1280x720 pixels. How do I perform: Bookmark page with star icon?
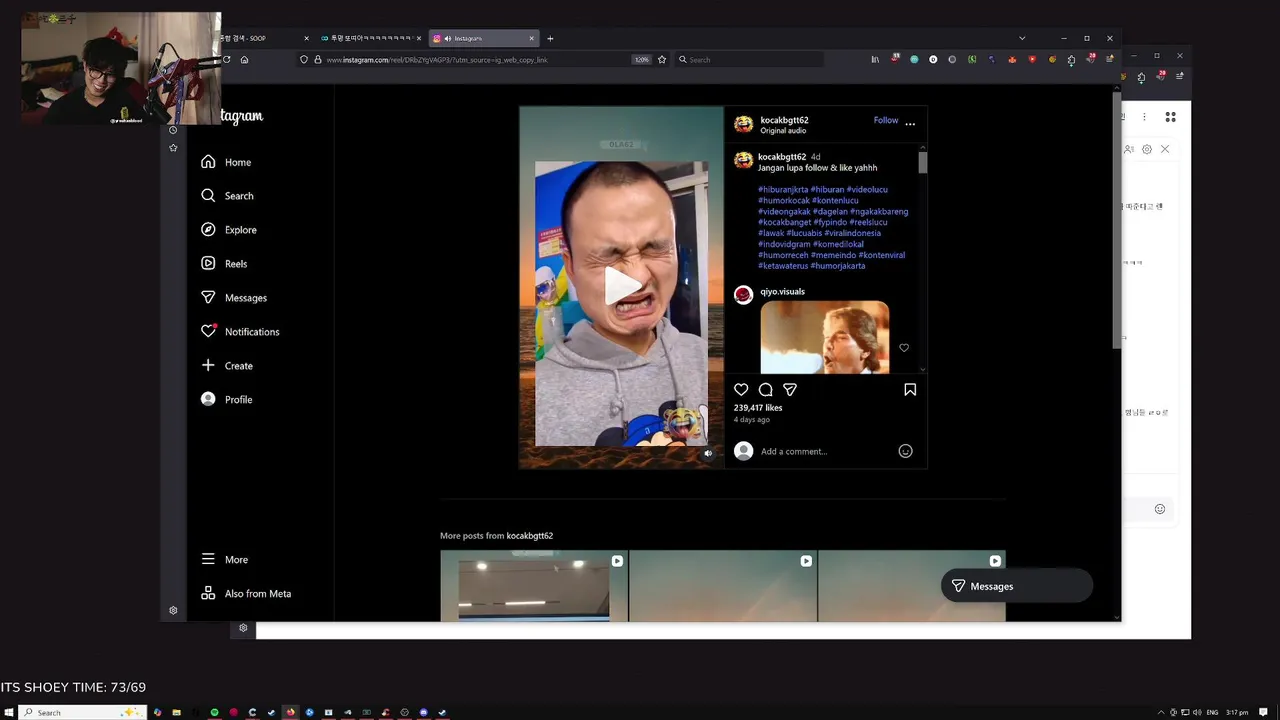662,60
